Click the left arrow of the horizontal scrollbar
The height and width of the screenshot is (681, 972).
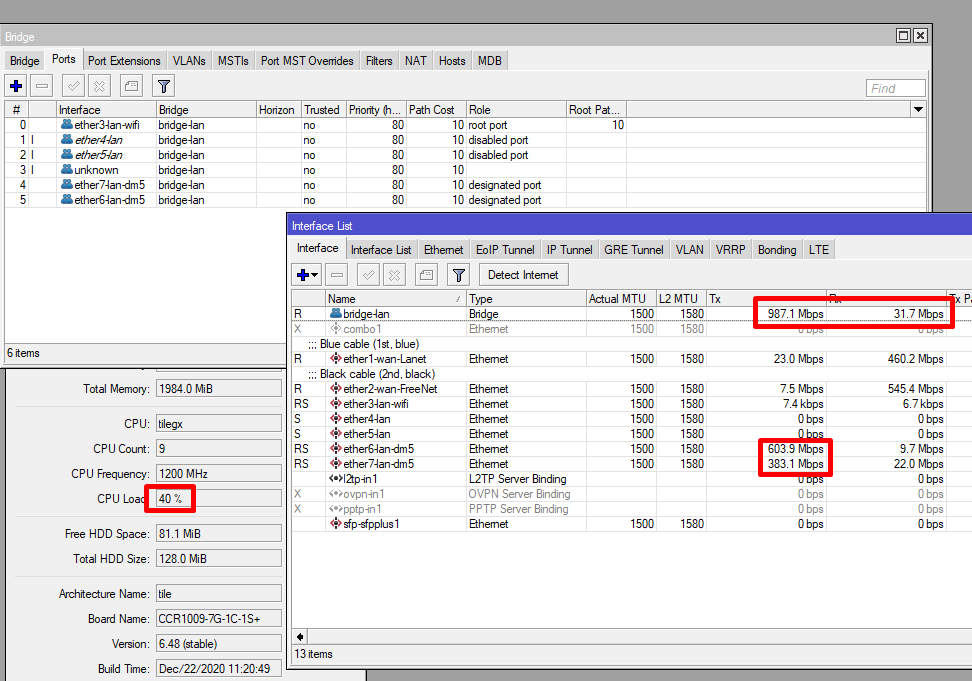pyautogui.click(x=299, y=636)
